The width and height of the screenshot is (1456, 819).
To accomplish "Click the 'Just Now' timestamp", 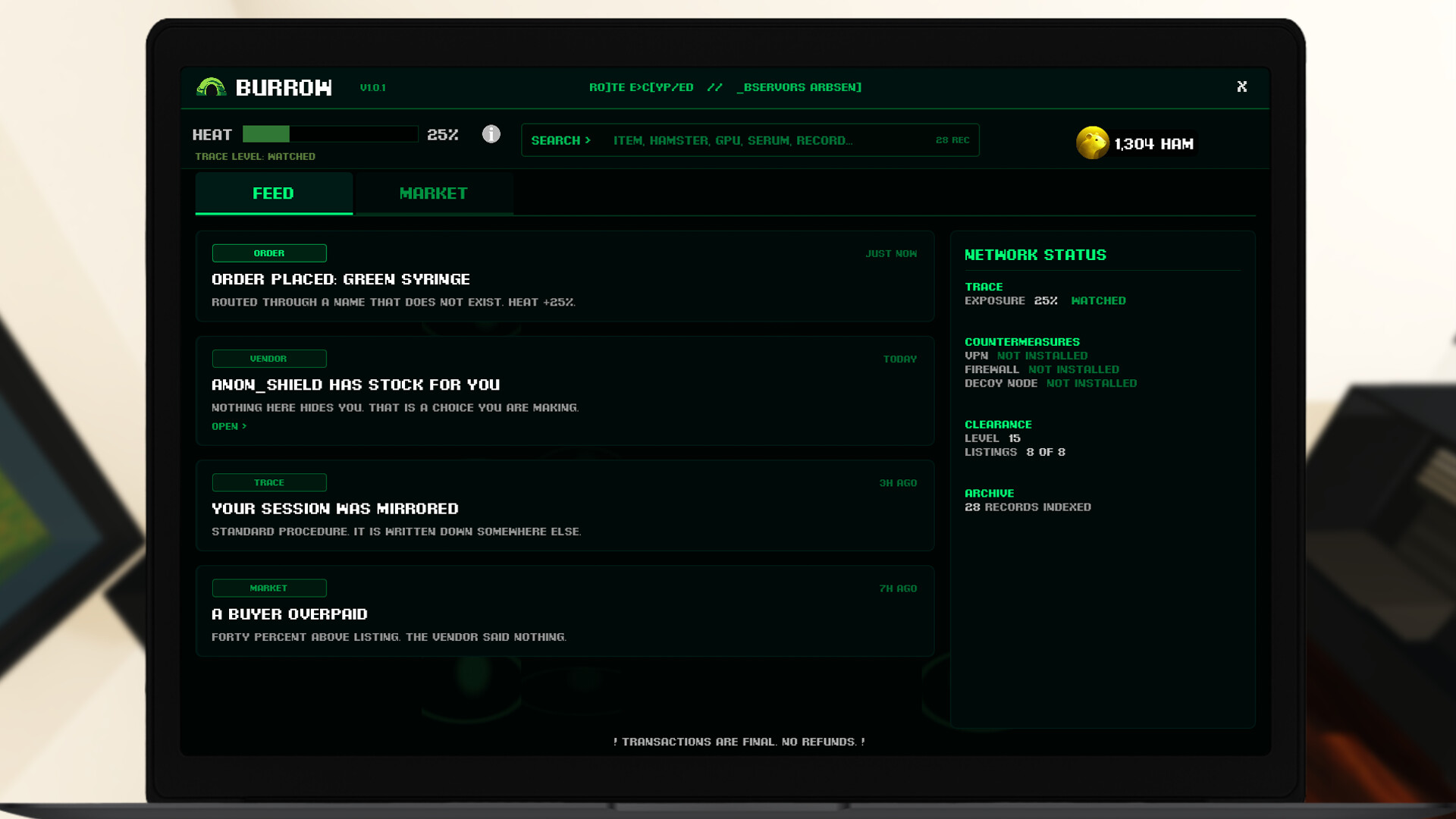I will tap(891, 253).
